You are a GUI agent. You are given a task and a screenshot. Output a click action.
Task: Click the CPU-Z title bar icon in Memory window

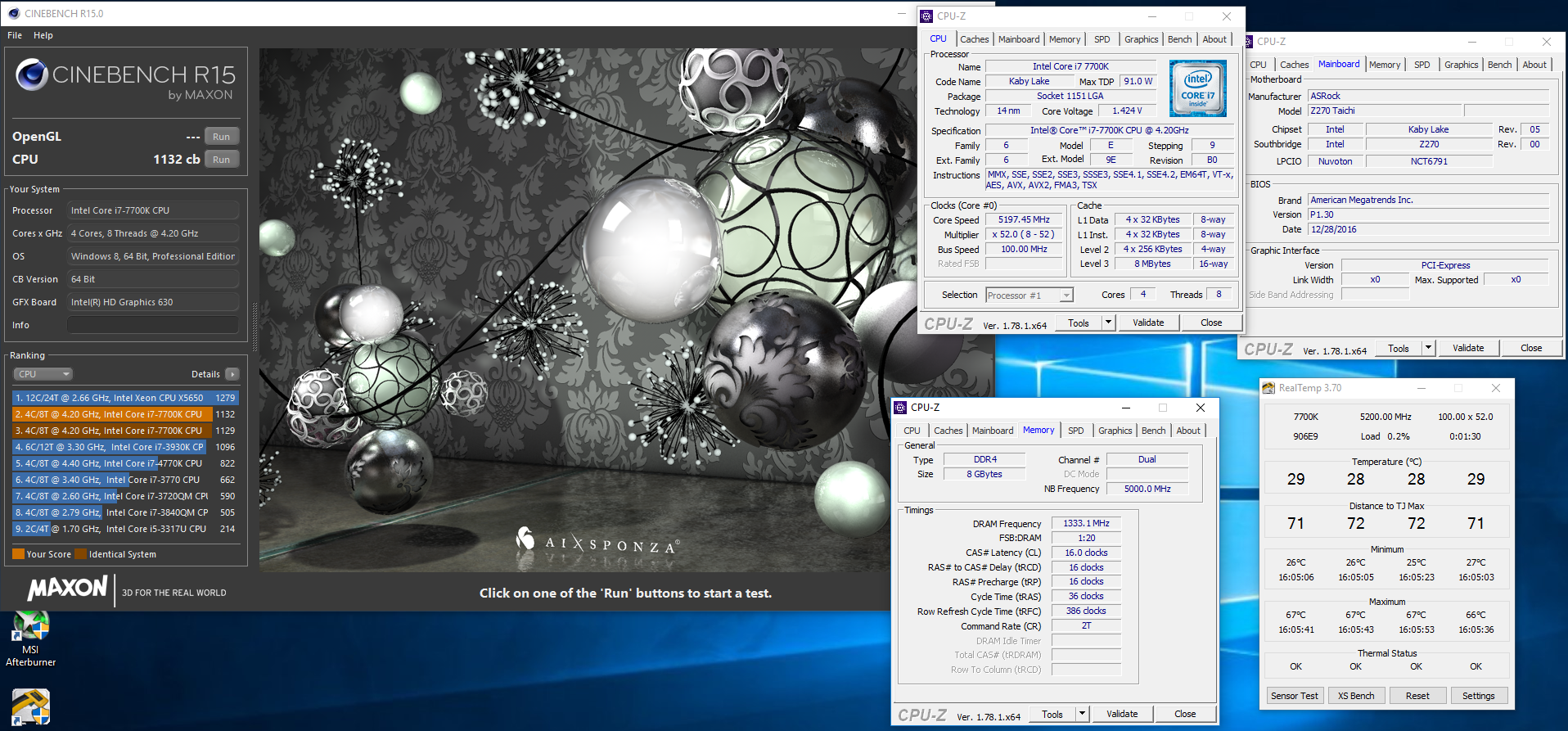tap(900, 407)
